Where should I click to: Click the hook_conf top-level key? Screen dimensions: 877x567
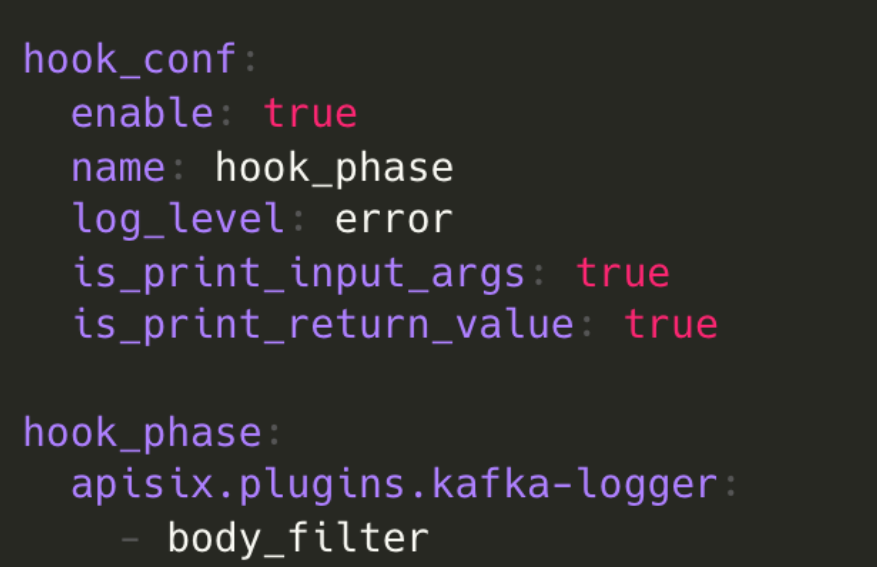(x=128, y=60)
